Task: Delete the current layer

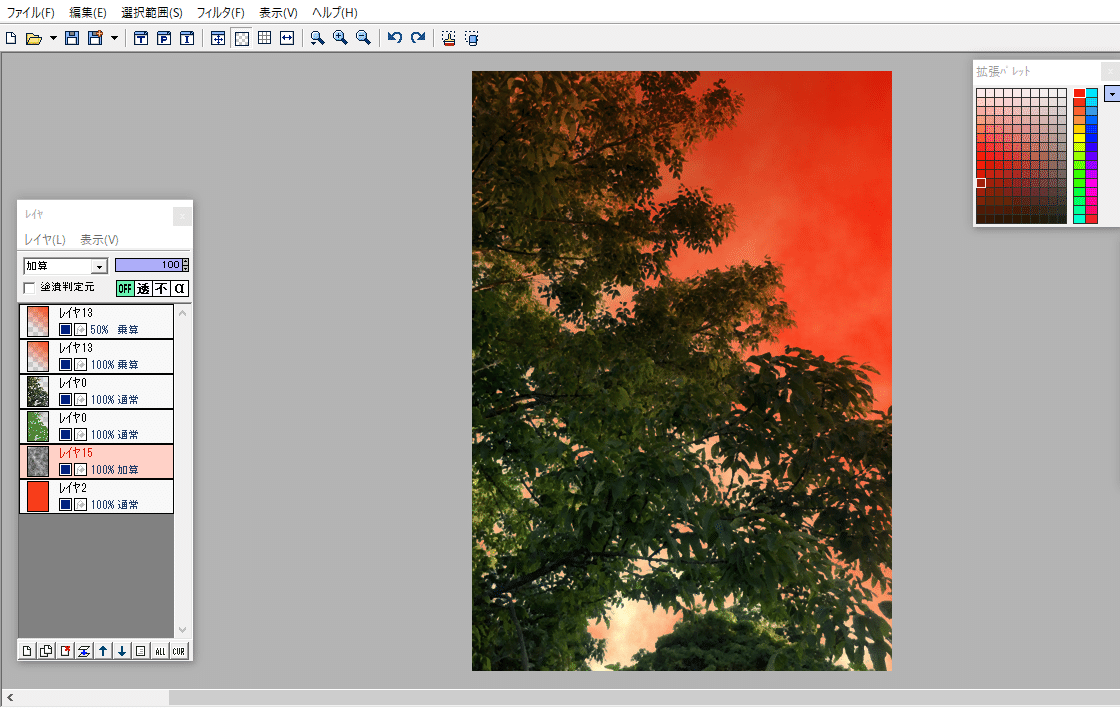Action: [65, 651]
